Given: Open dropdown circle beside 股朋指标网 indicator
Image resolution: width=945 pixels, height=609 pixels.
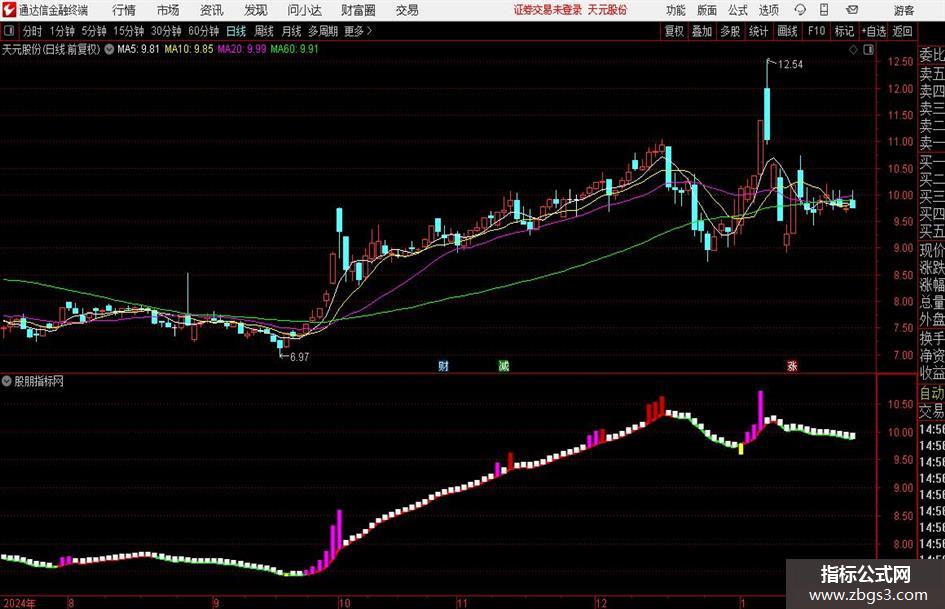Looking at the screenshot, I should [7, 381].
